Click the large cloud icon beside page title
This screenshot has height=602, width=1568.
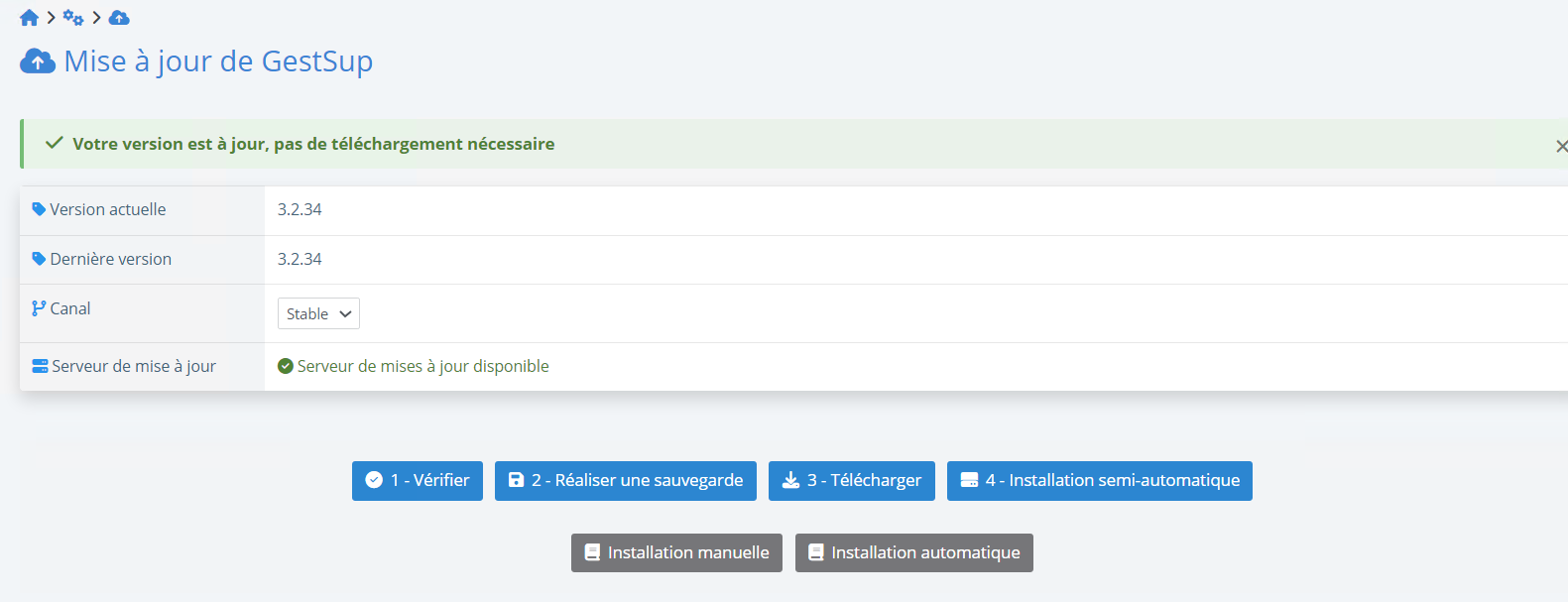(38, 61)
